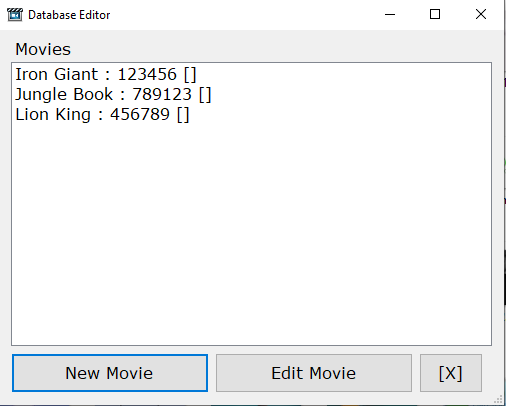Select the Lion King movie name
506x406 pixels.
pos(53,115)
